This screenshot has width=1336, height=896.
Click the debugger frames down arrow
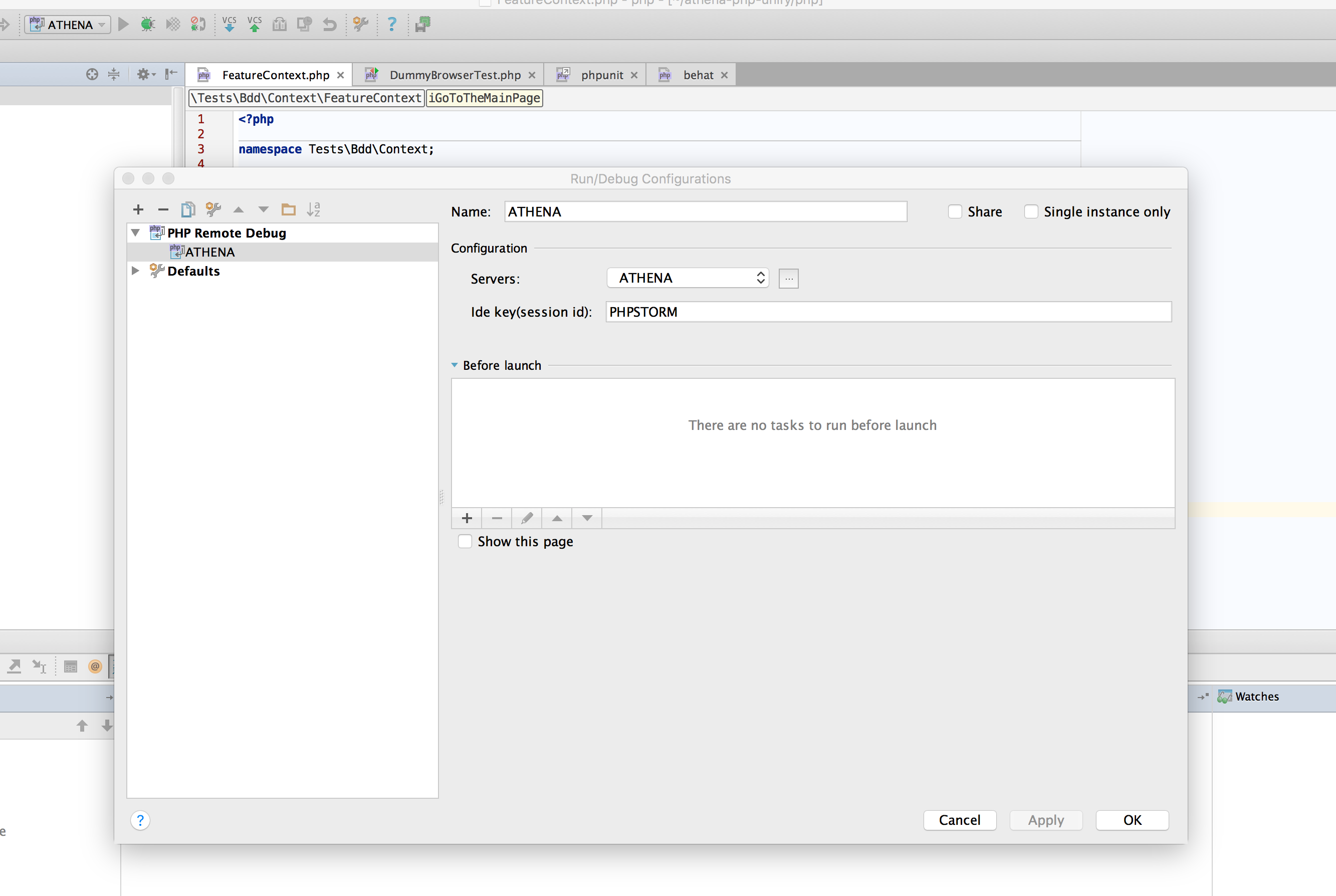pos(107,725)
